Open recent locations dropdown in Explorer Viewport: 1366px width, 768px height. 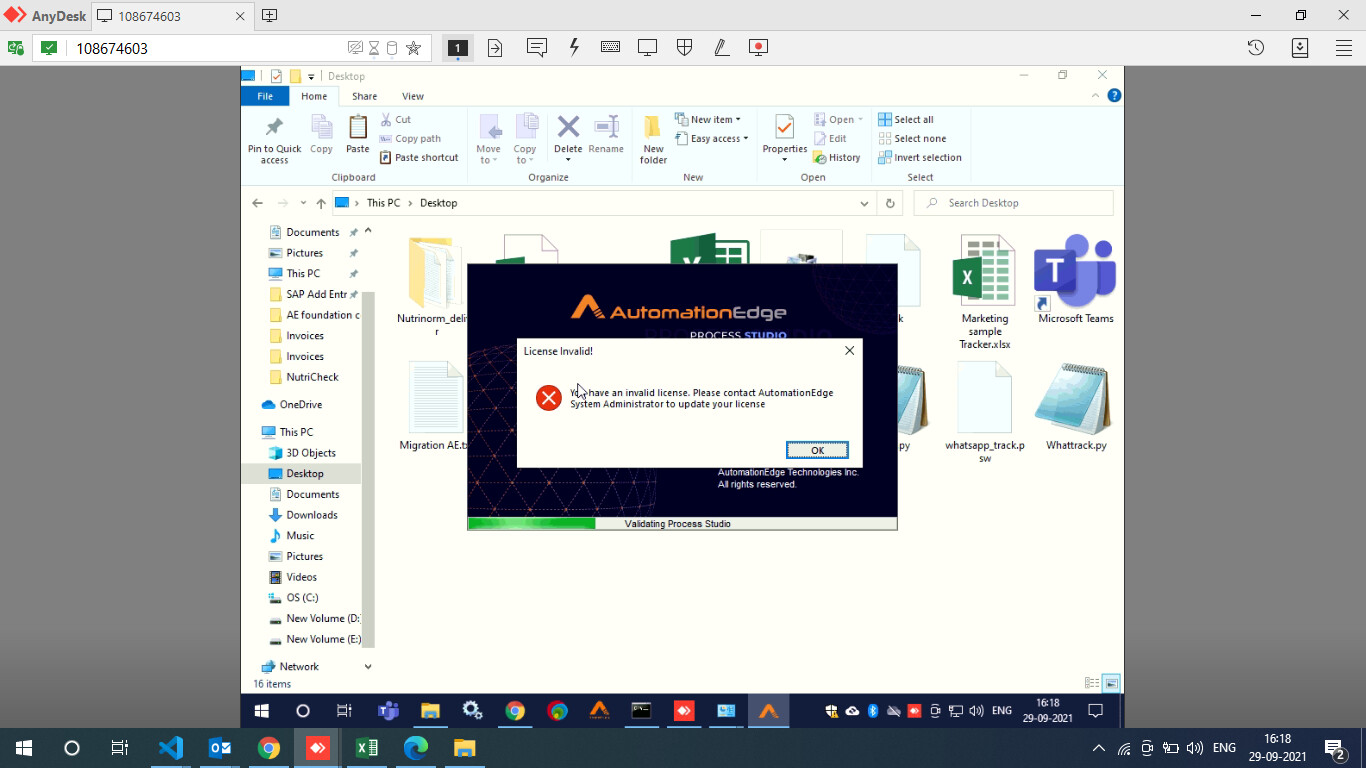[303, 203]
